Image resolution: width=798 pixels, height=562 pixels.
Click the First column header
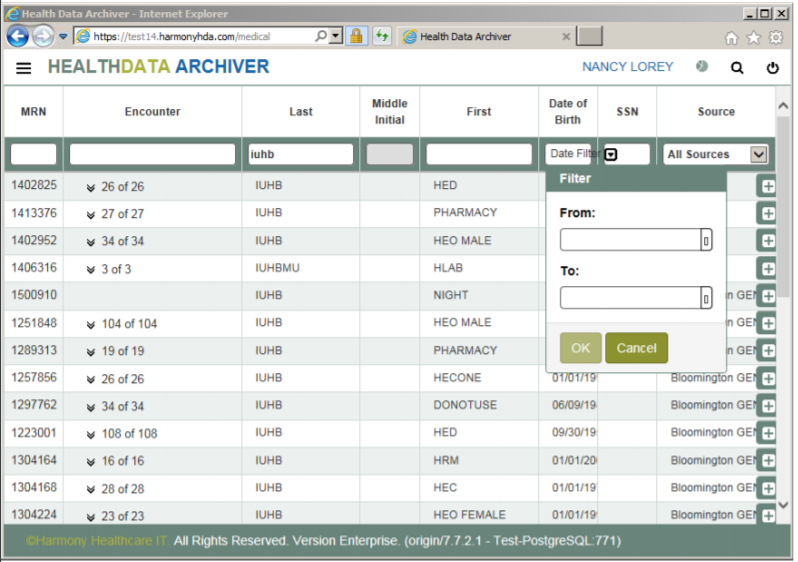click(x=479, y=111)
